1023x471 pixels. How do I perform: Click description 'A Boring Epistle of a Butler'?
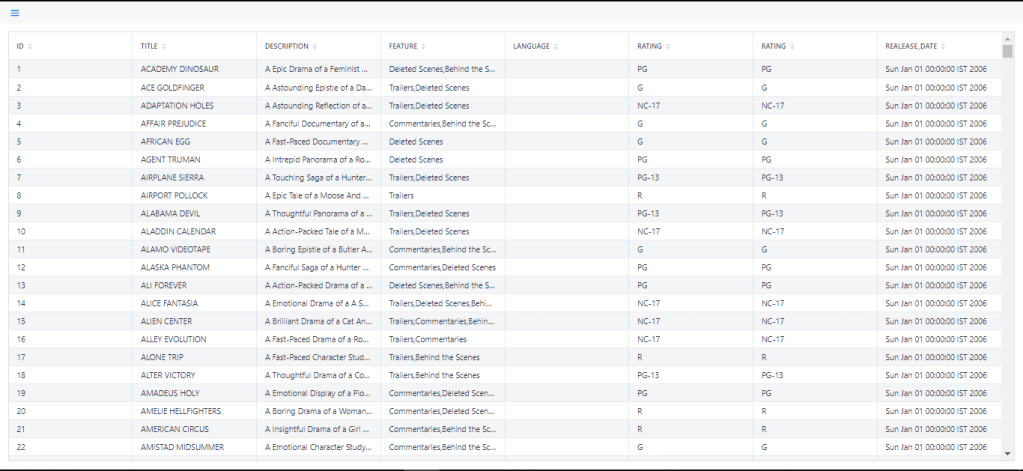point(318,249)
